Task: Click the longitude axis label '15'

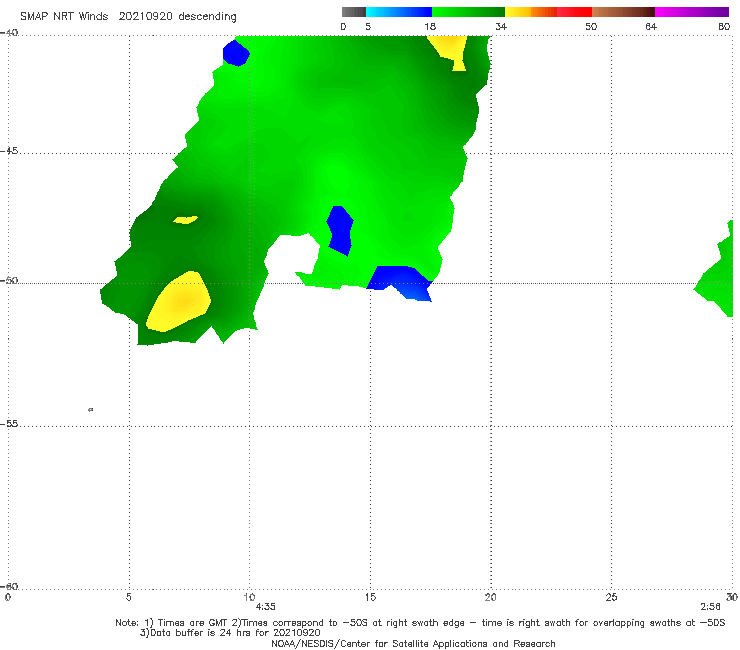Action: tap(370, 597)
